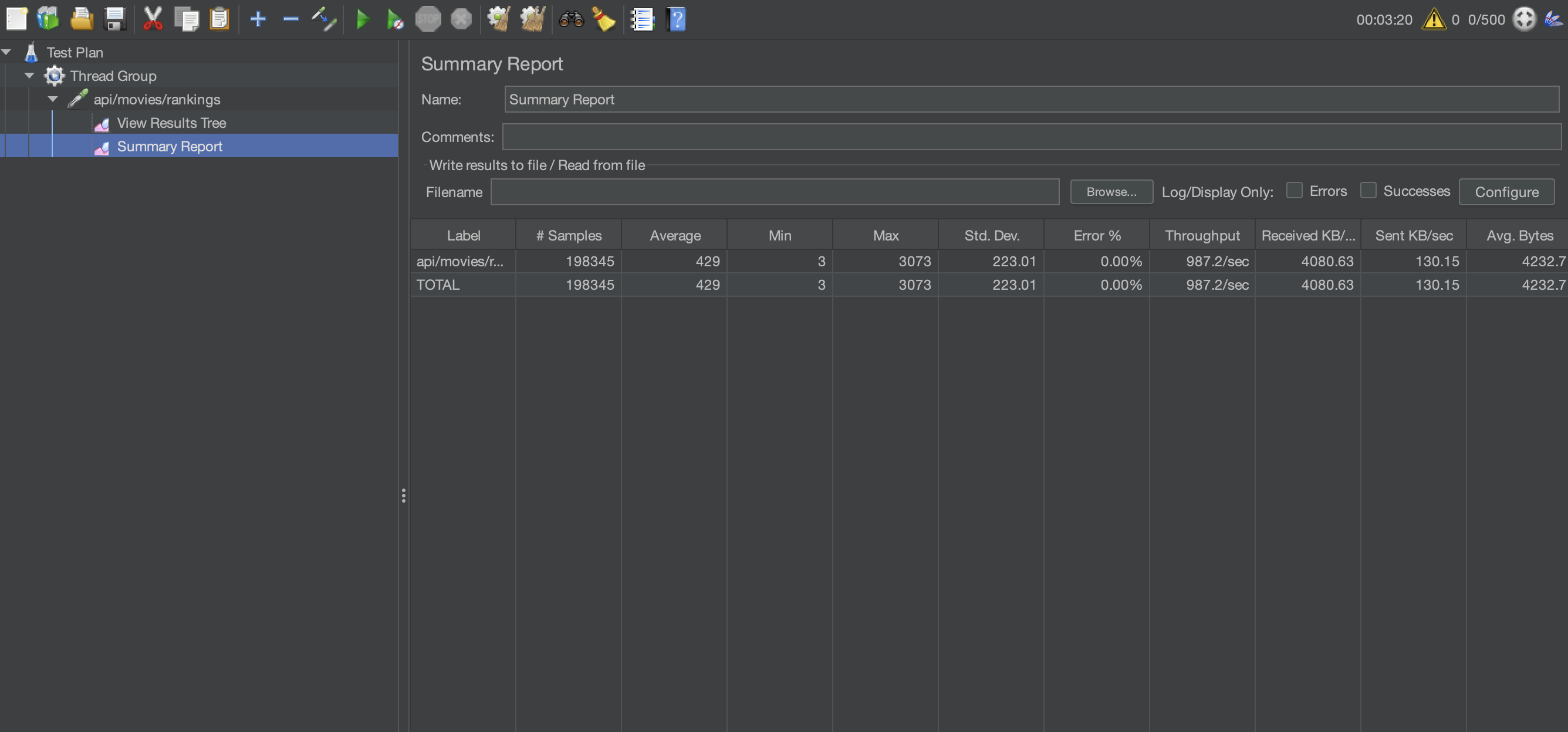Enable the Successes checkbox

point(1368,191)
